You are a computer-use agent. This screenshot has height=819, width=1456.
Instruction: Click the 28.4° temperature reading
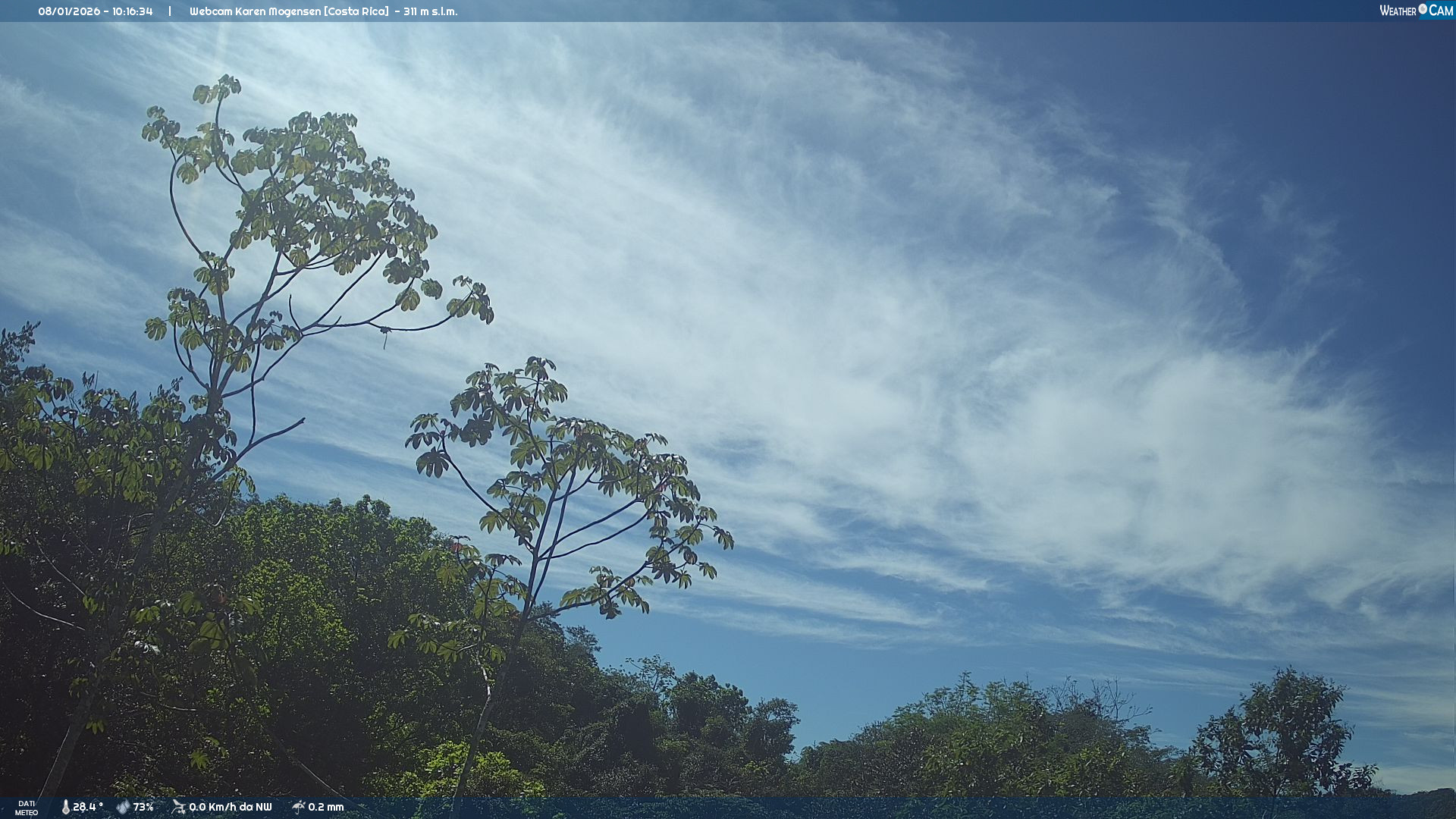[87, 807]
